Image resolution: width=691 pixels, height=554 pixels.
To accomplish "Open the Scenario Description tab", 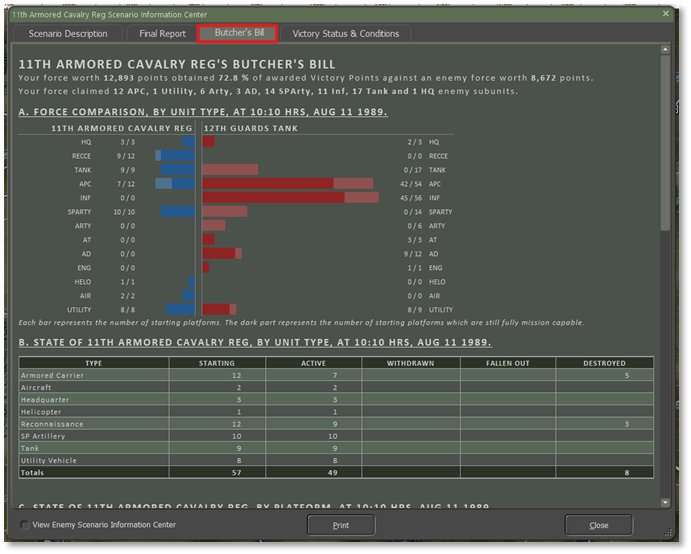I will pyautogui.click(x=68, y=34).
